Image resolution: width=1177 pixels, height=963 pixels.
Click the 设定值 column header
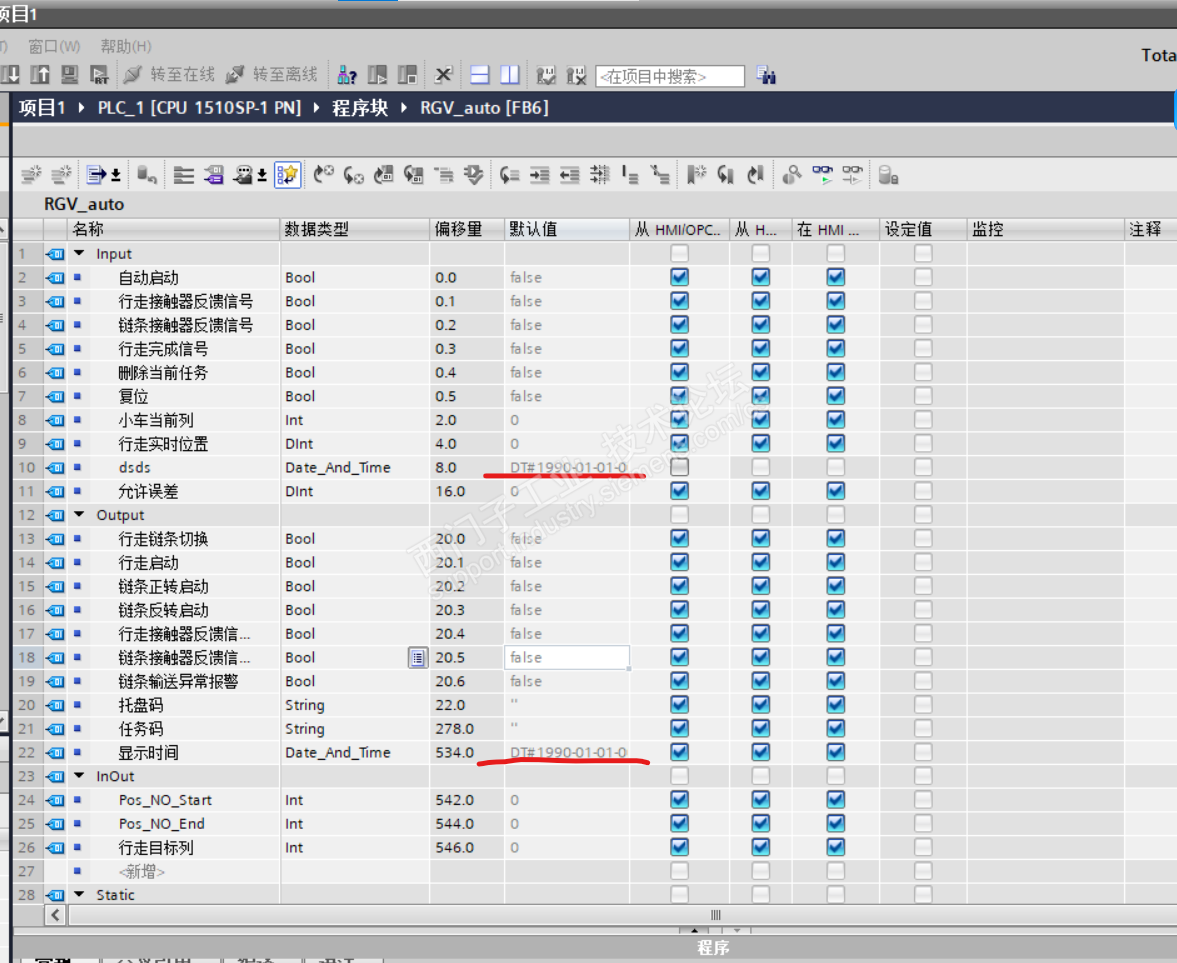coord(923,230)
